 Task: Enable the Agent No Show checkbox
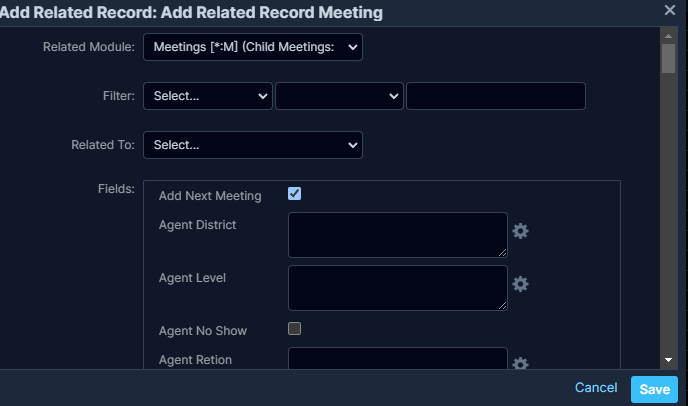(295, 328)
